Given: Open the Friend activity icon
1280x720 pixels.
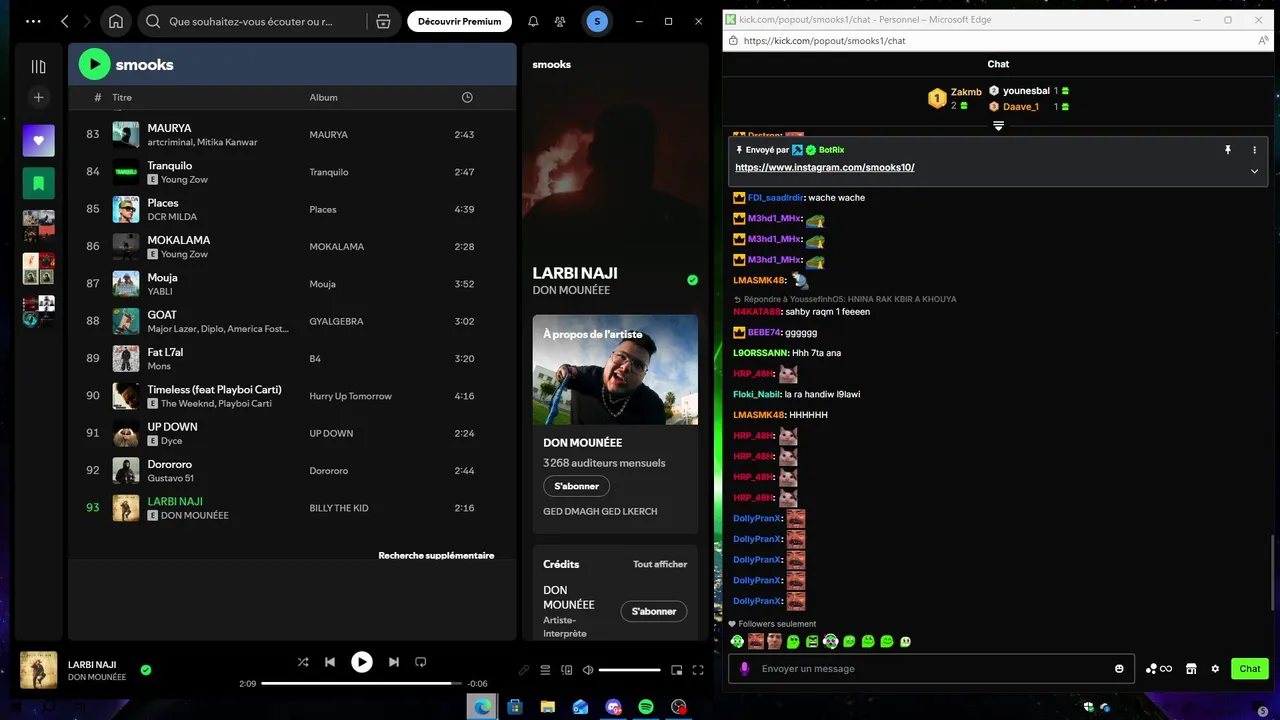Looking at the screenshot, I should (559, 21).
